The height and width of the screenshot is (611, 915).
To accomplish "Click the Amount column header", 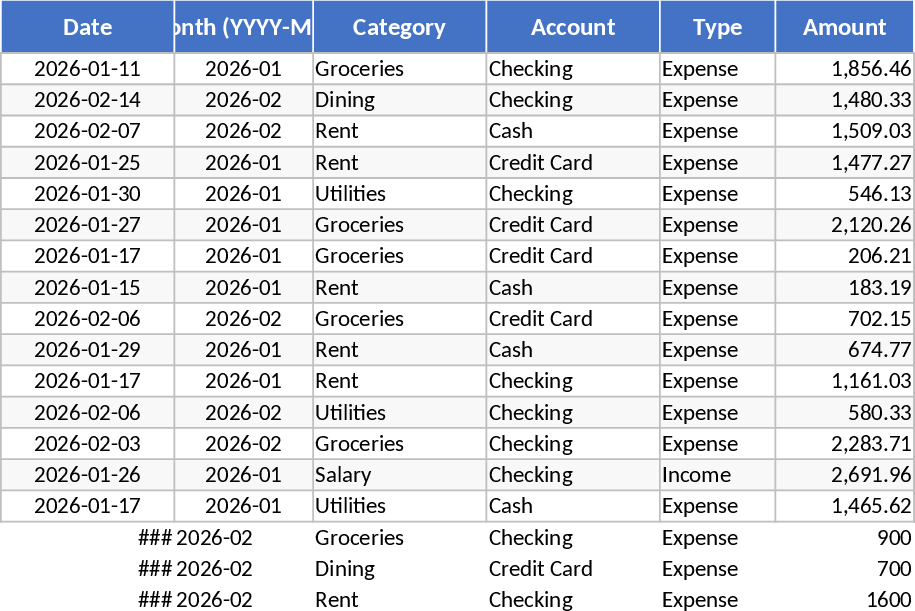I will [844, 27].
